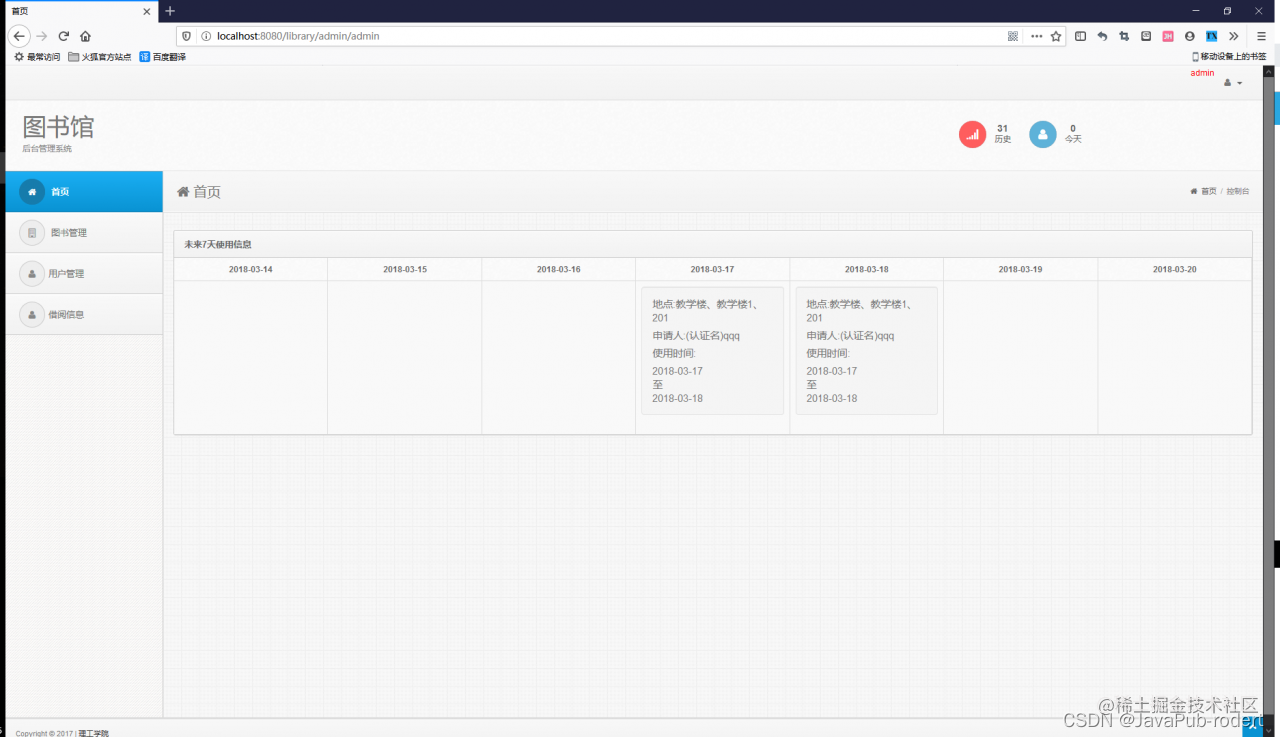
Task: Click the blue TX extension icon
Action: coord(1212,36)
